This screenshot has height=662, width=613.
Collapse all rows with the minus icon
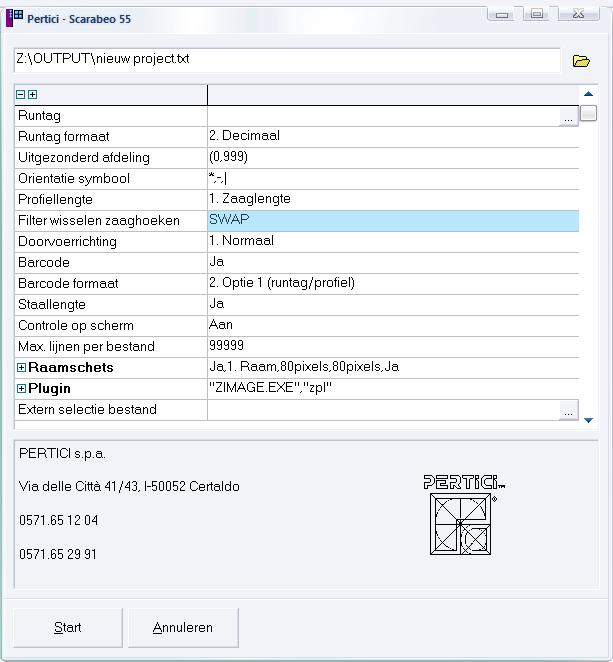point(20,95)
